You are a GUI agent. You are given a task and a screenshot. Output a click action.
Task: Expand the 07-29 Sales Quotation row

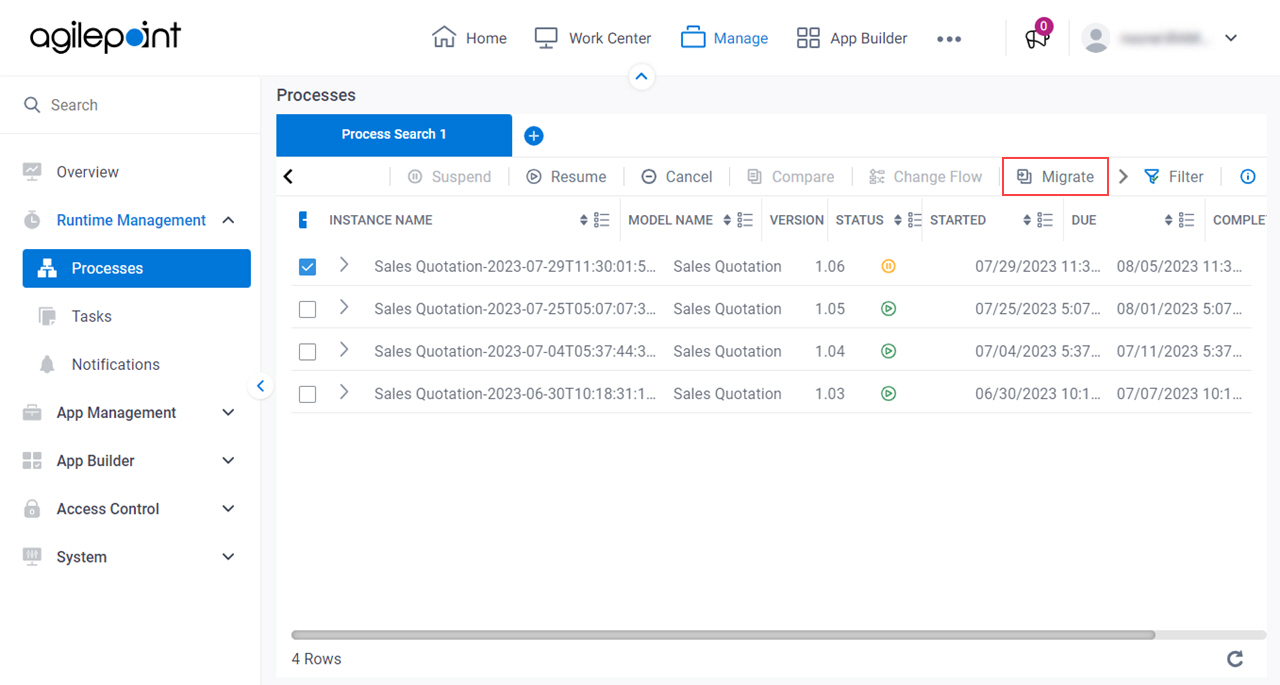tap(344, 265)
